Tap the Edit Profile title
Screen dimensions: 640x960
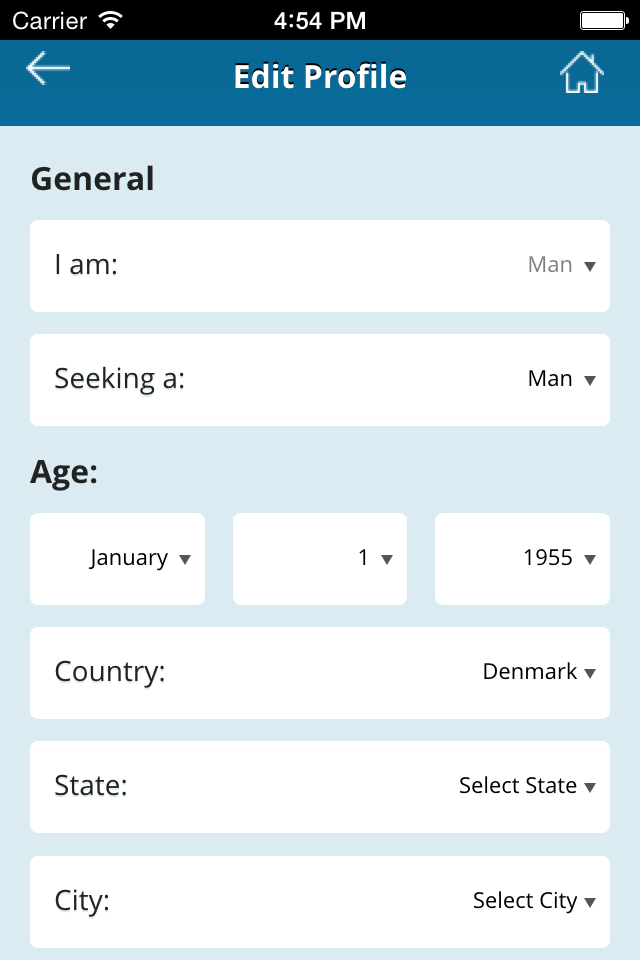click(x=320, y=77)
